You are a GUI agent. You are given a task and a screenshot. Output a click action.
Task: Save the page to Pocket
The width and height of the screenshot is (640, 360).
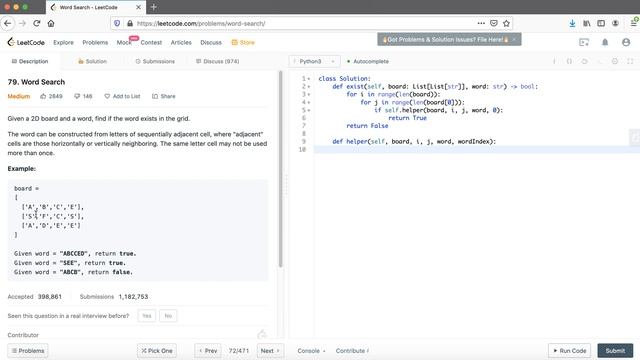(x=494, y=23)
